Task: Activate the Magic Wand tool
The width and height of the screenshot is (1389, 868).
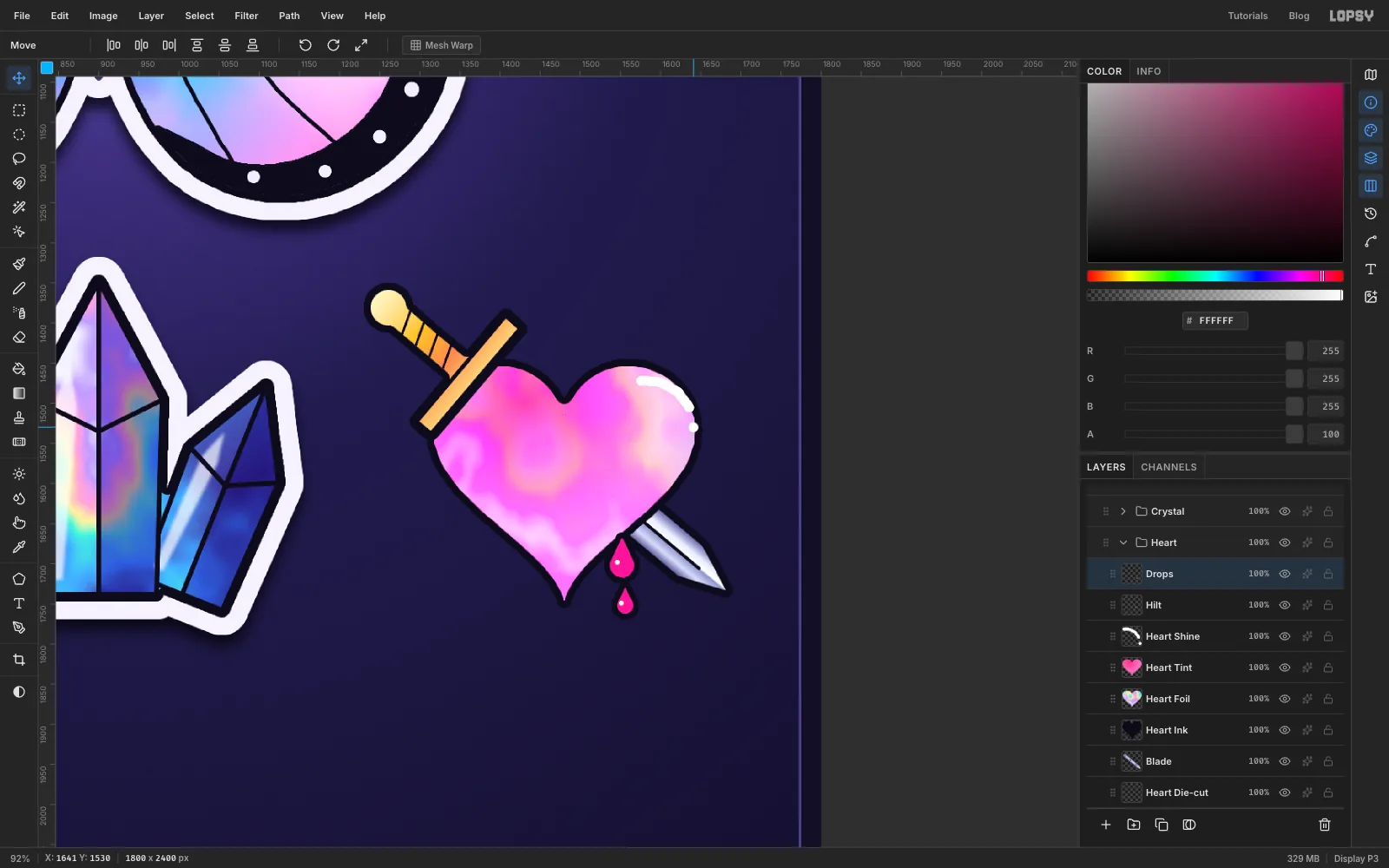Action: coord(19,207)
